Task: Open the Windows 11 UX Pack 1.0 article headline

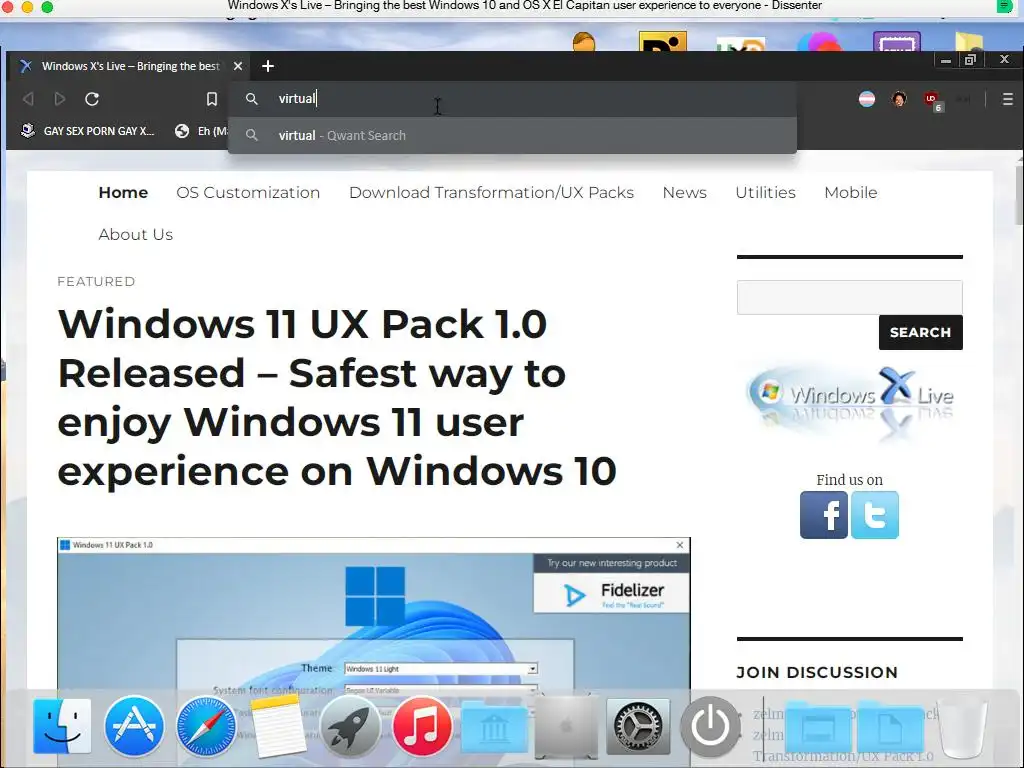Action: [x=337, y=397]
